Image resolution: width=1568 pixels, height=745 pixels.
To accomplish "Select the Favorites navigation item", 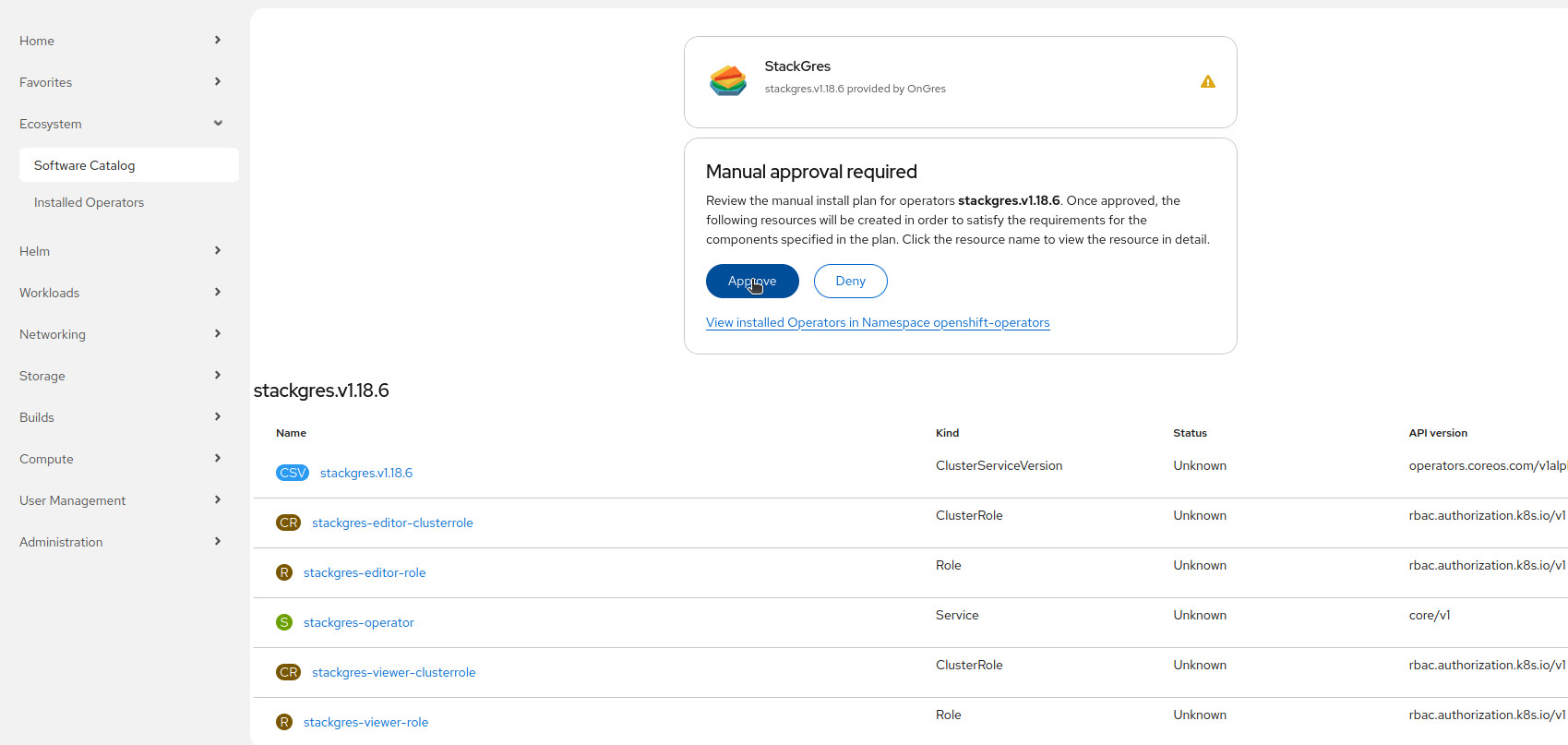I will [45, 82].
